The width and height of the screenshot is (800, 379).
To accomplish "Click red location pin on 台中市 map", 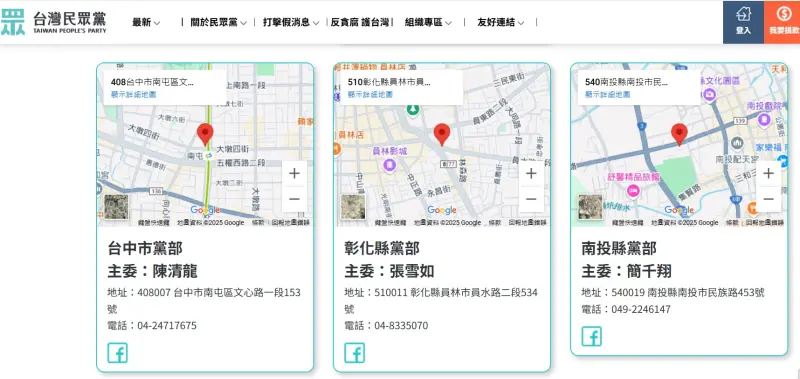I will pyautogui.click(x=205, y=134).
